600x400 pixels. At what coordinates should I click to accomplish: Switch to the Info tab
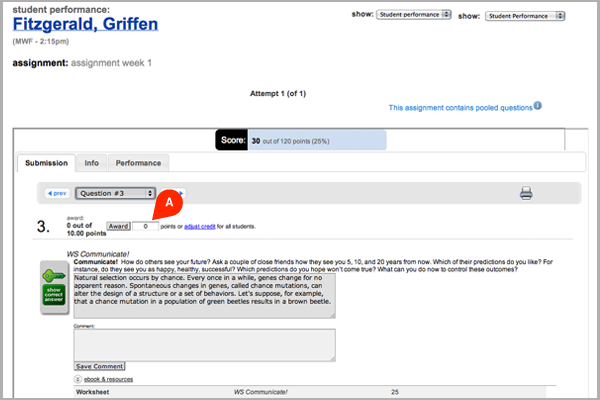91,163
